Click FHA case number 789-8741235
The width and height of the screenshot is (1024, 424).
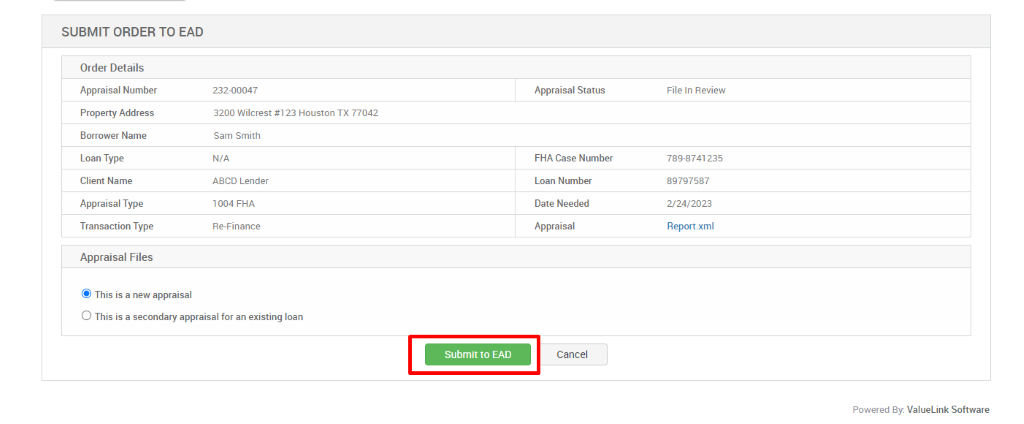(x=694, y=158)
